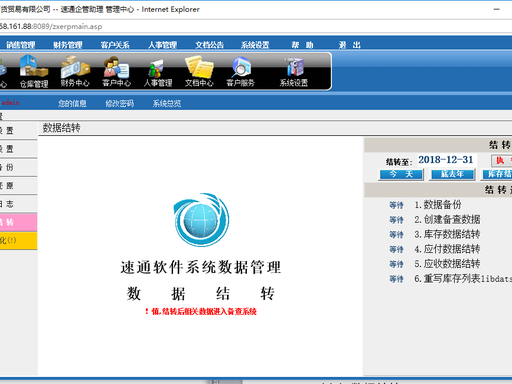
Task: Click the globe logo in the main panel
Action: (x=201, y=220)
